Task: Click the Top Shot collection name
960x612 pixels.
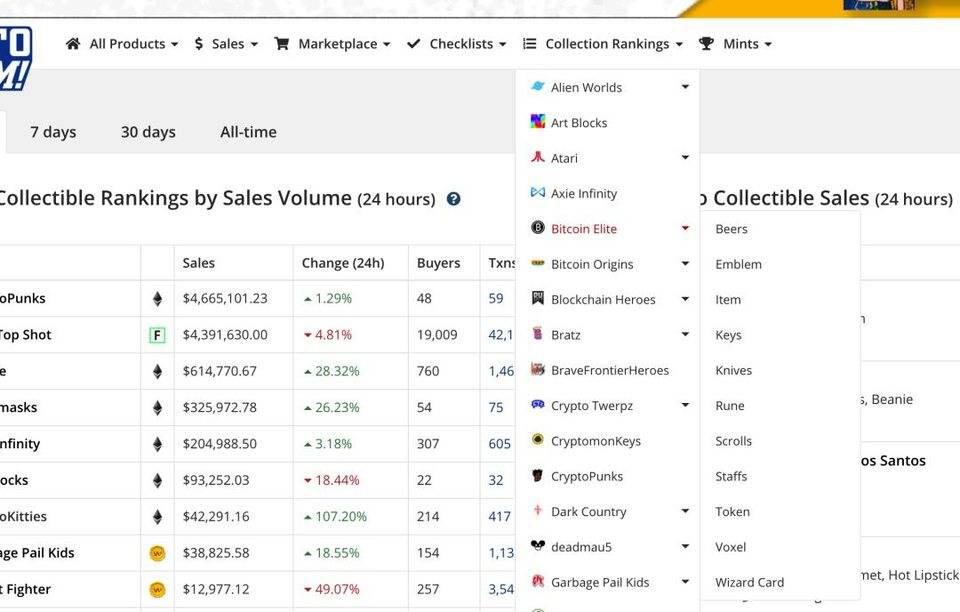Action: click(26, 335)
